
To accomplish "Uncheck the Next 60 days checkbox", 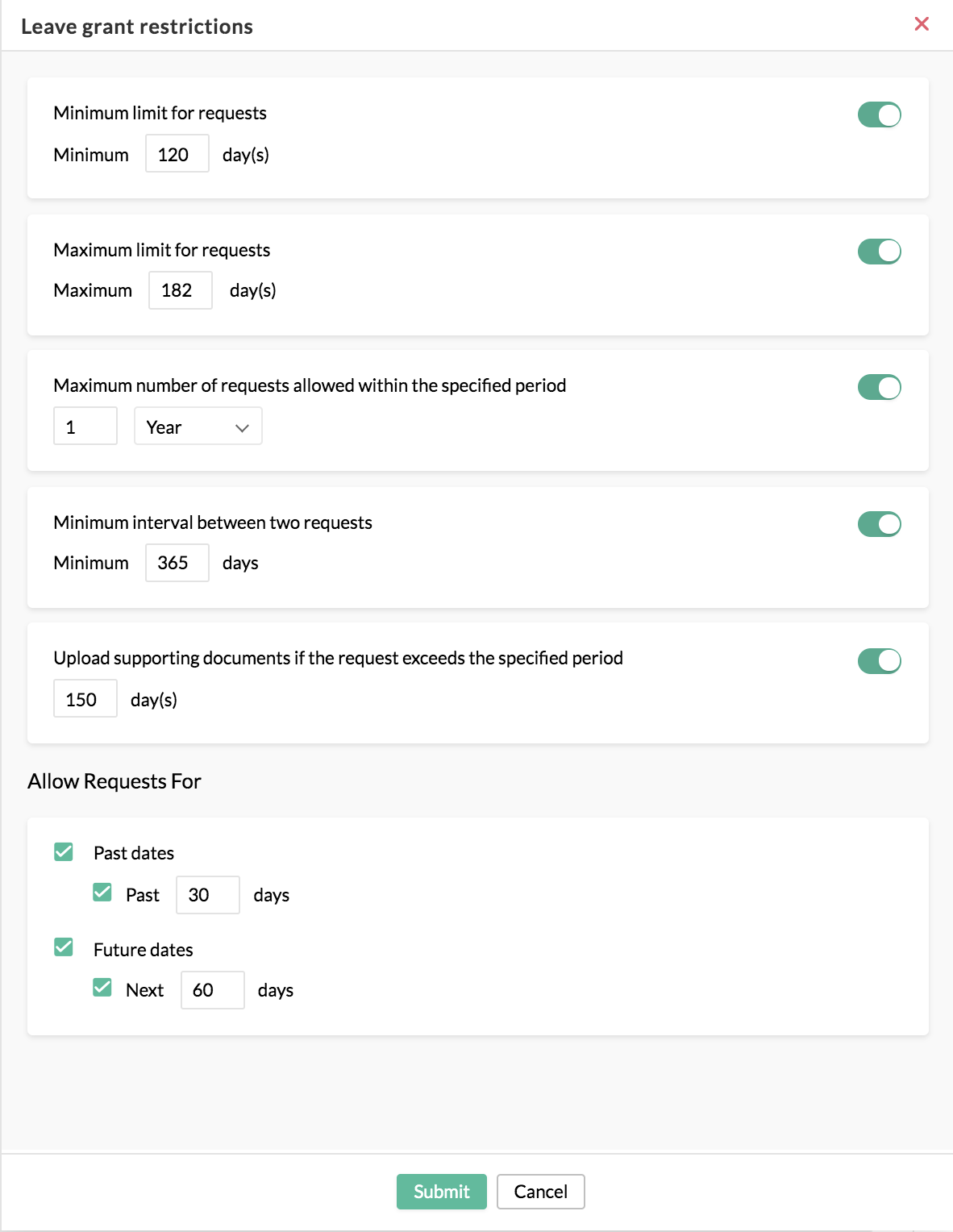I will [x=102, y=987].
